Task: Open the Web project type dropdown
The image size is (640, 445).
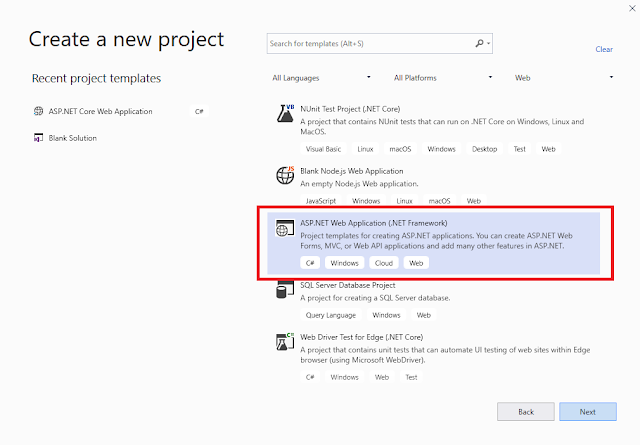Action: coord(564,78)
